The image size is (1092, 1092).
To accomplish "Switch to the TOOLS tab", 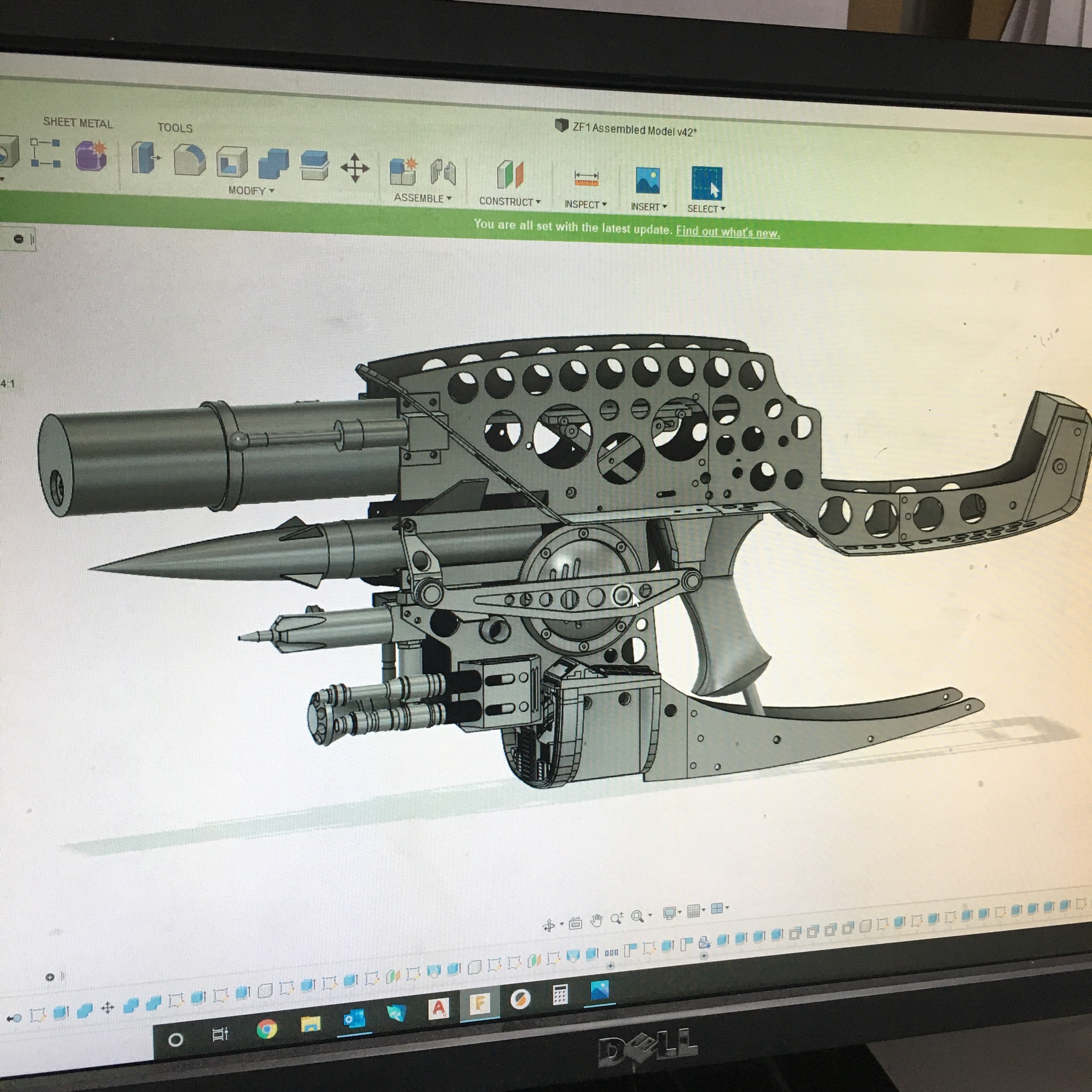I will pos(175,128).
